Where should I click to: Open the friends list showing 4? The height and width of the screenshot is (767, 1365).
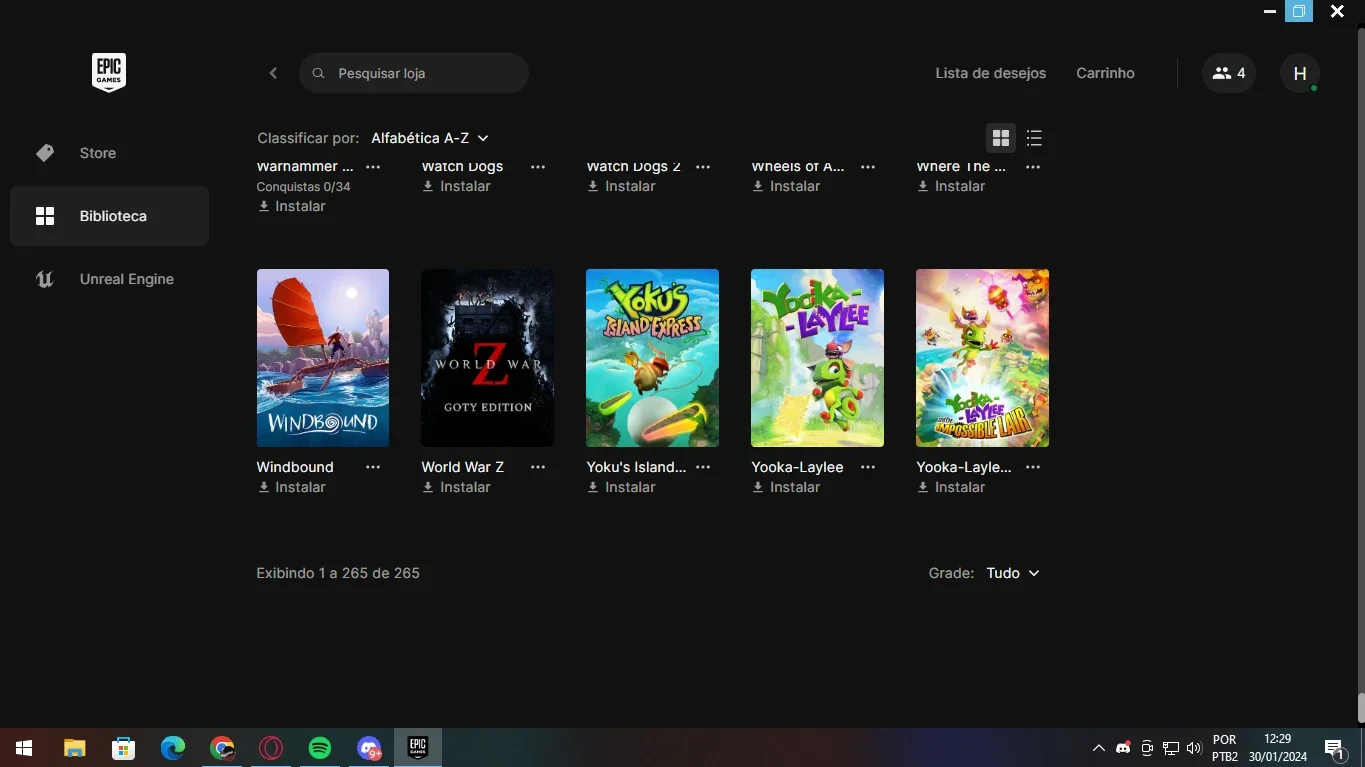tap(1228, 73)
